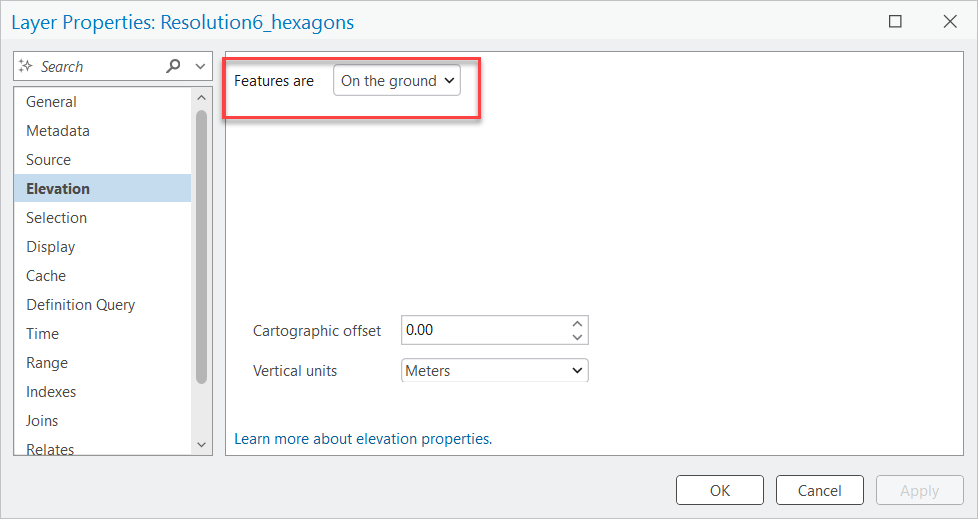Click the sidebar scroll down arrow

201,445
